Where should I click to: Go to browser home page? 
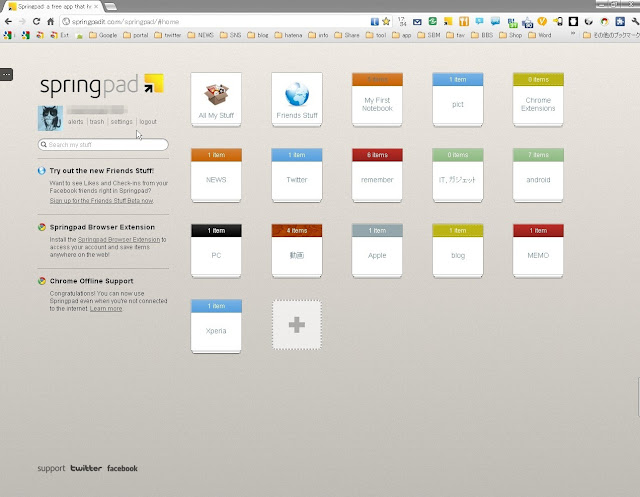click(50, 21)
